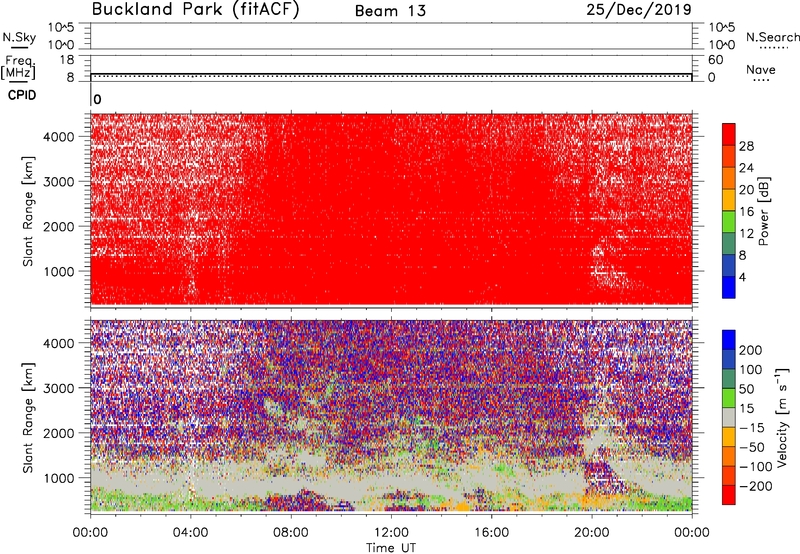Click the 'N.Search' legend label
800x554 pixels.
pyautogui.click(x=772, y=37)
